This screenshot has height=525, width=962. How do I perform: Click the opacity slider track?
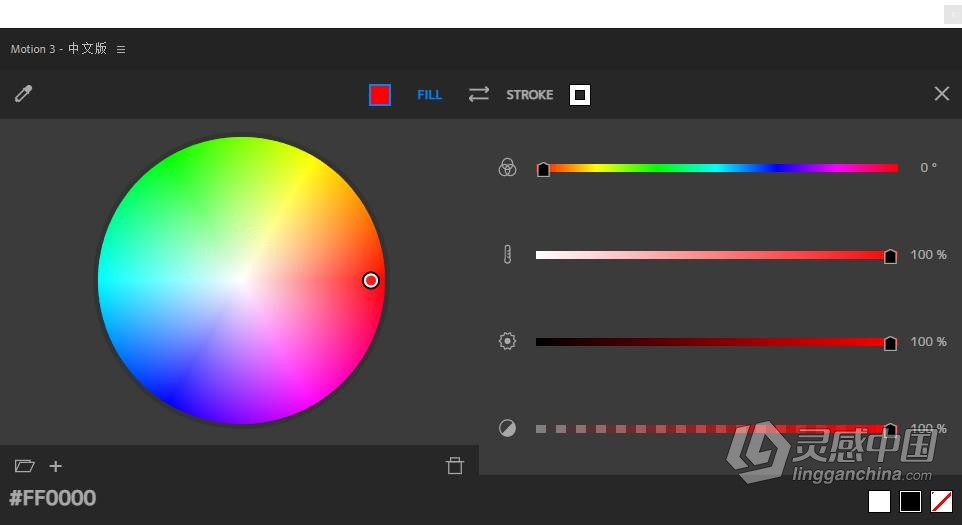coord(717,429)
